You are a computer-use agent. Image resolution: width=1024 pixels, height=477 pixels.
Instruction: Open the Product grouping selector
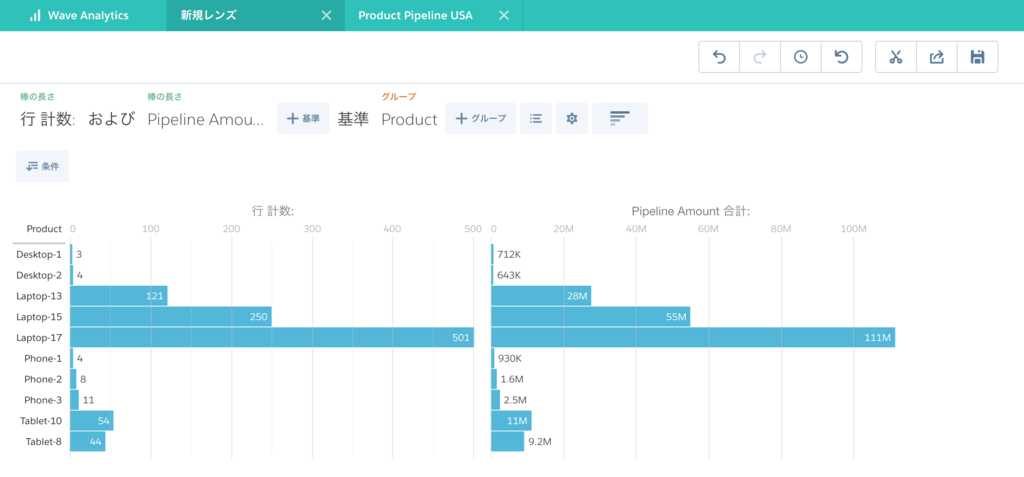pos(409,119)
